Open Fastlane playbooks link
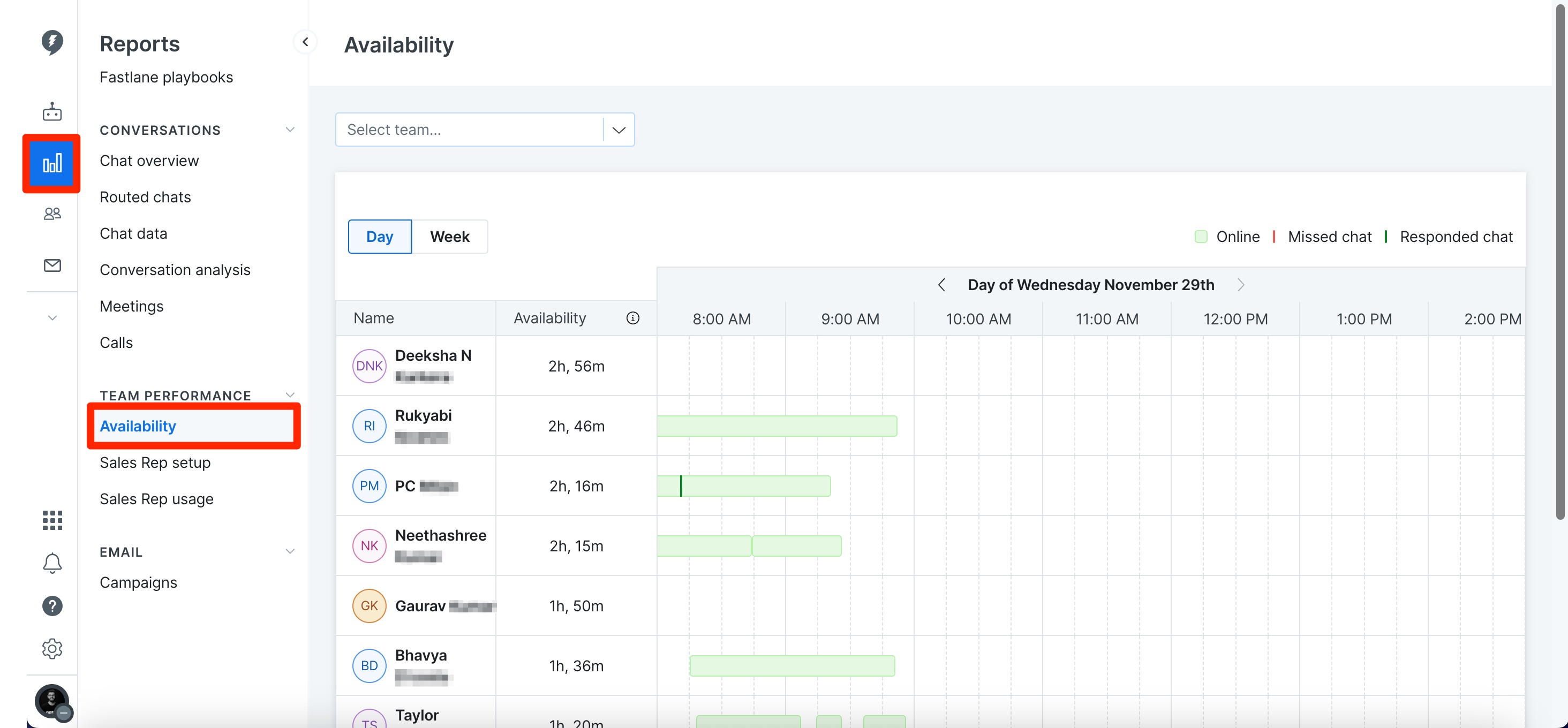Screen dimensions: 1568x728 coord(166,77)
